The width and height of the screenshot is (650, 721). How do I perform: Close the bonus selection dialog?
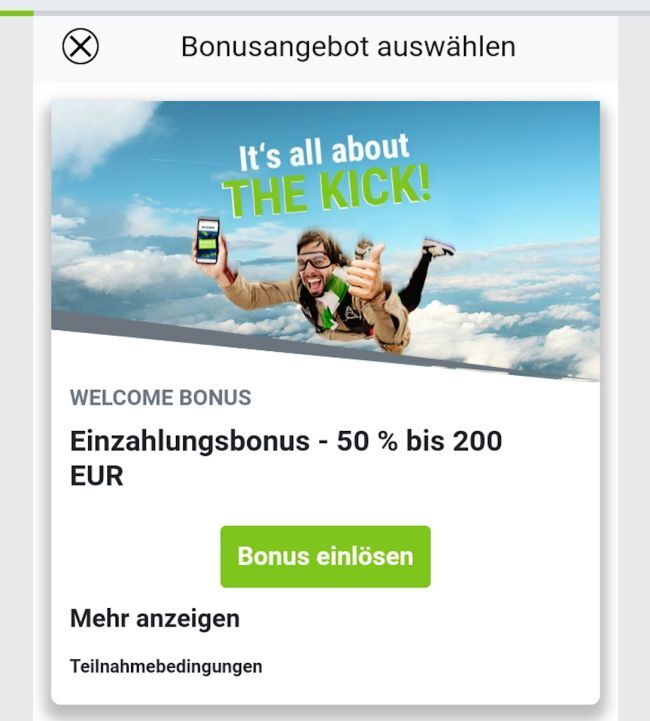(80, 46)
